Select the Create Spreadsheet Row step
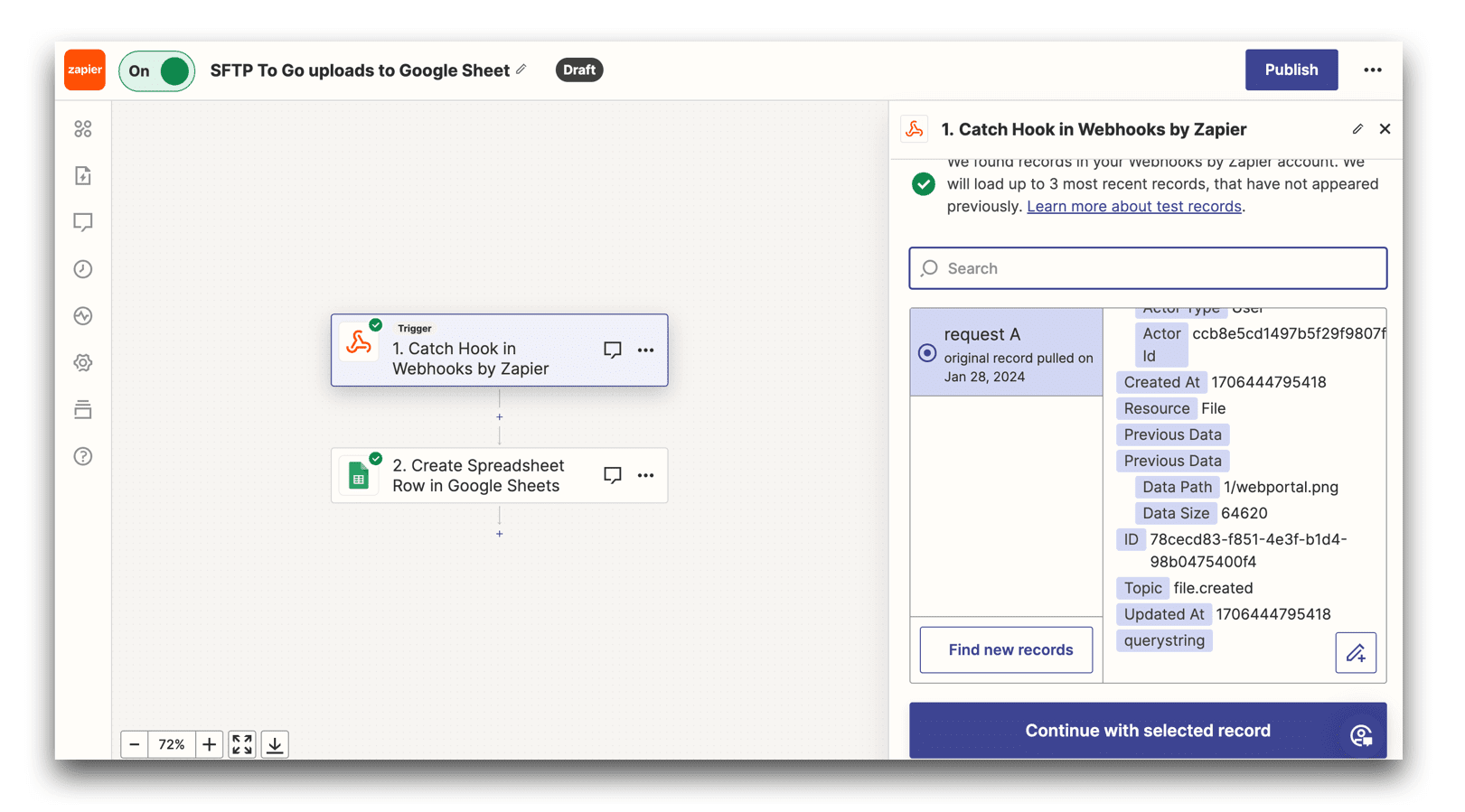Image resolution: width=1465 pixels, height=812 pixels. [x=499, y=475]
